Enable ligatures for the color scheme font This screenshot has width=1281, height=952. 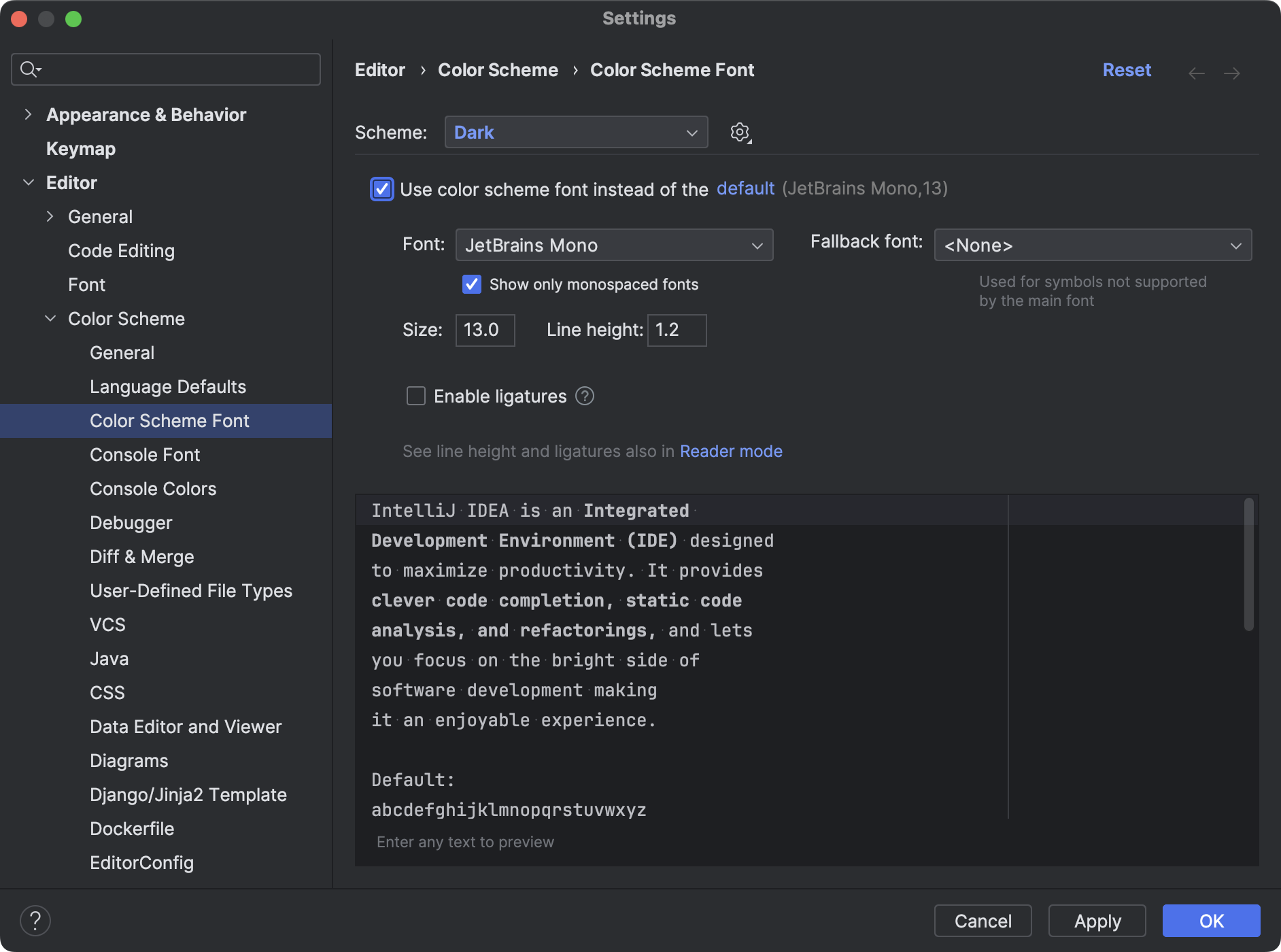tap(415, 396)
